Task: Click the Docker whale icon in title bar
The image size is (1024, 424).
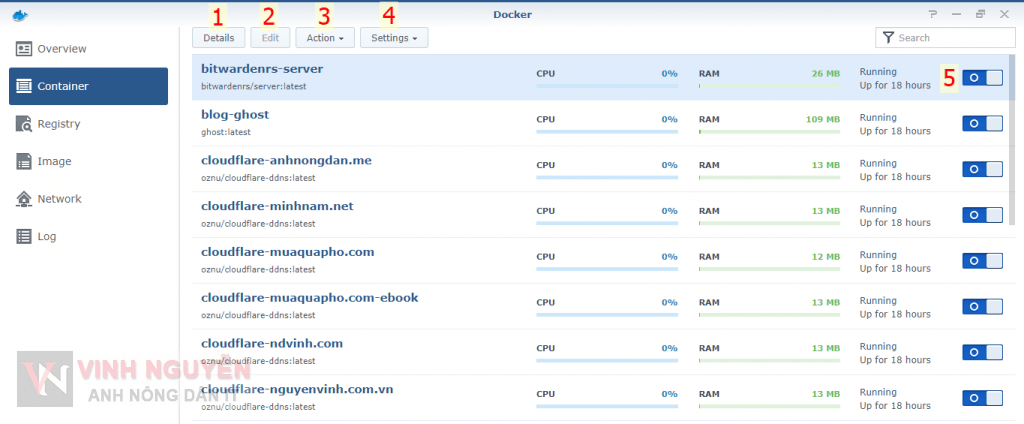Action: [20, 15]
